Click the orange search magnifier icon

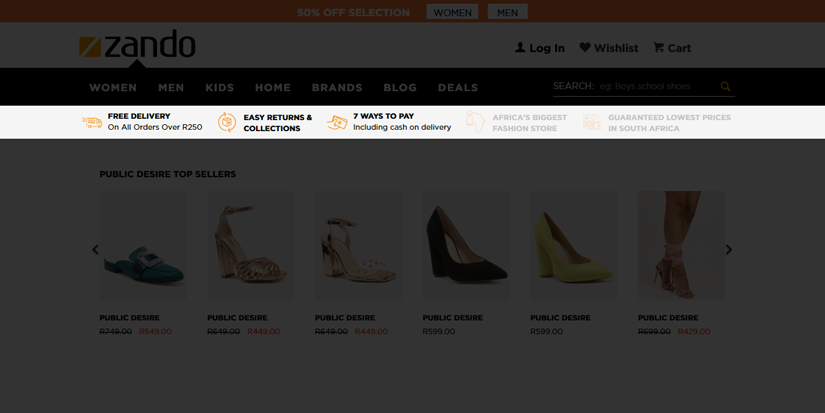point(726,86)
